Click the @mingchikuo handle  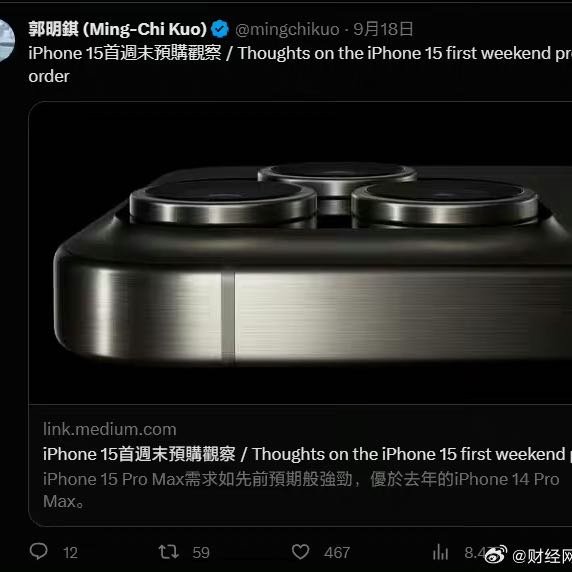(x=287, y=30)
